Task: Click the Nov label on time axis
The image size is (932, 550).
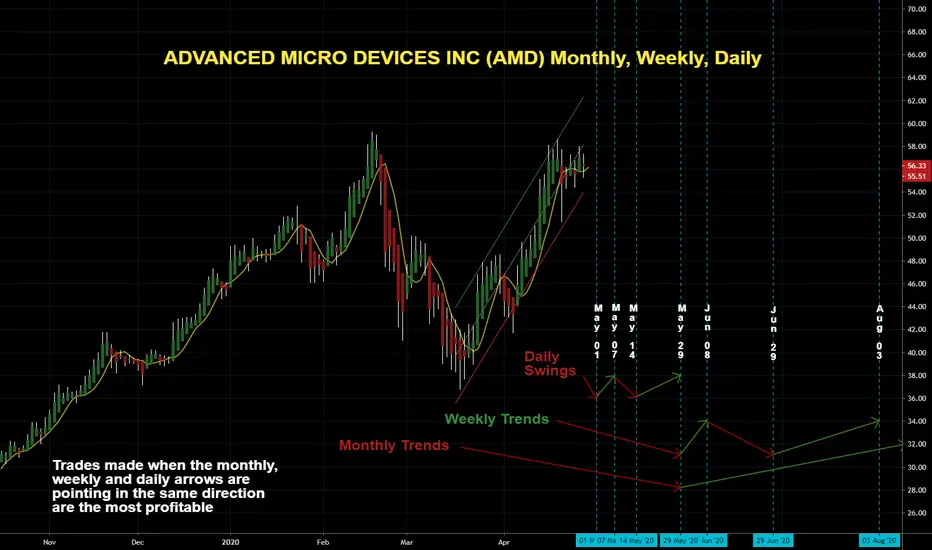Action: click(49, 542)
